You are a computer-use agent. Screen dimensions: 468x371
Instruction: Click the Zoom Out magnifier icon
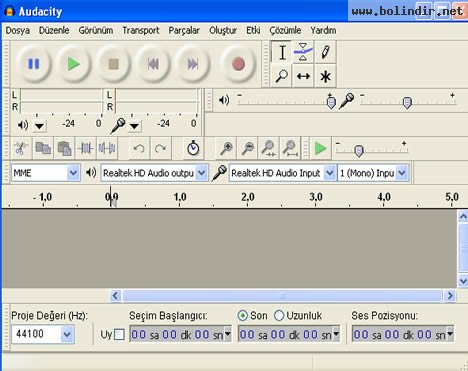248,148
